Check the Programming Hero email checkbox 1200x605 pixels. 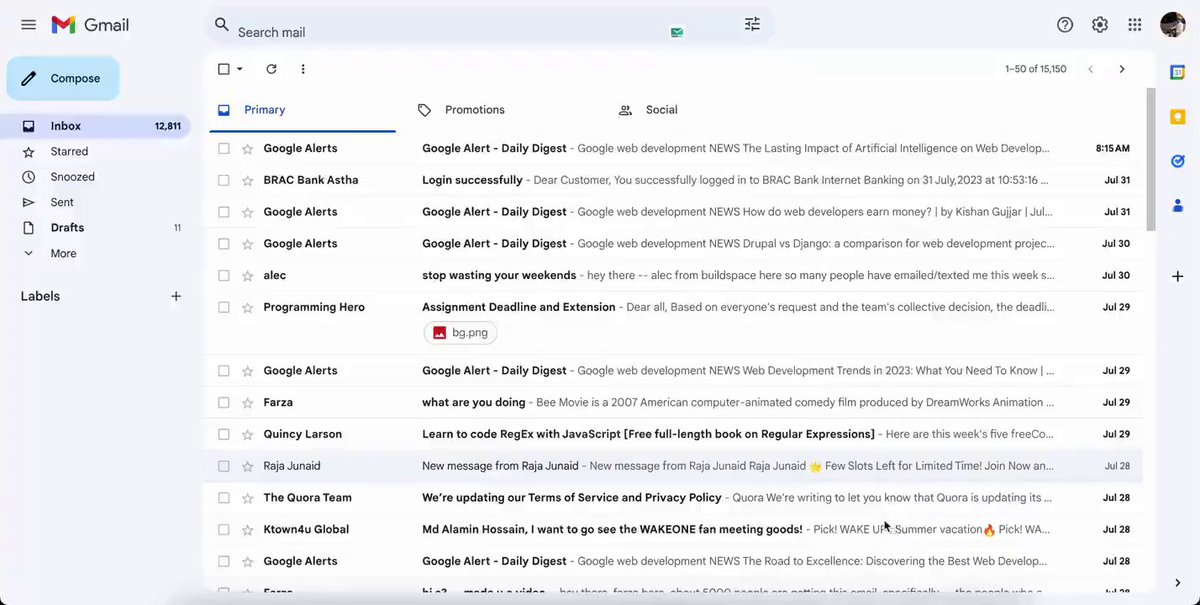pos(223,307)
